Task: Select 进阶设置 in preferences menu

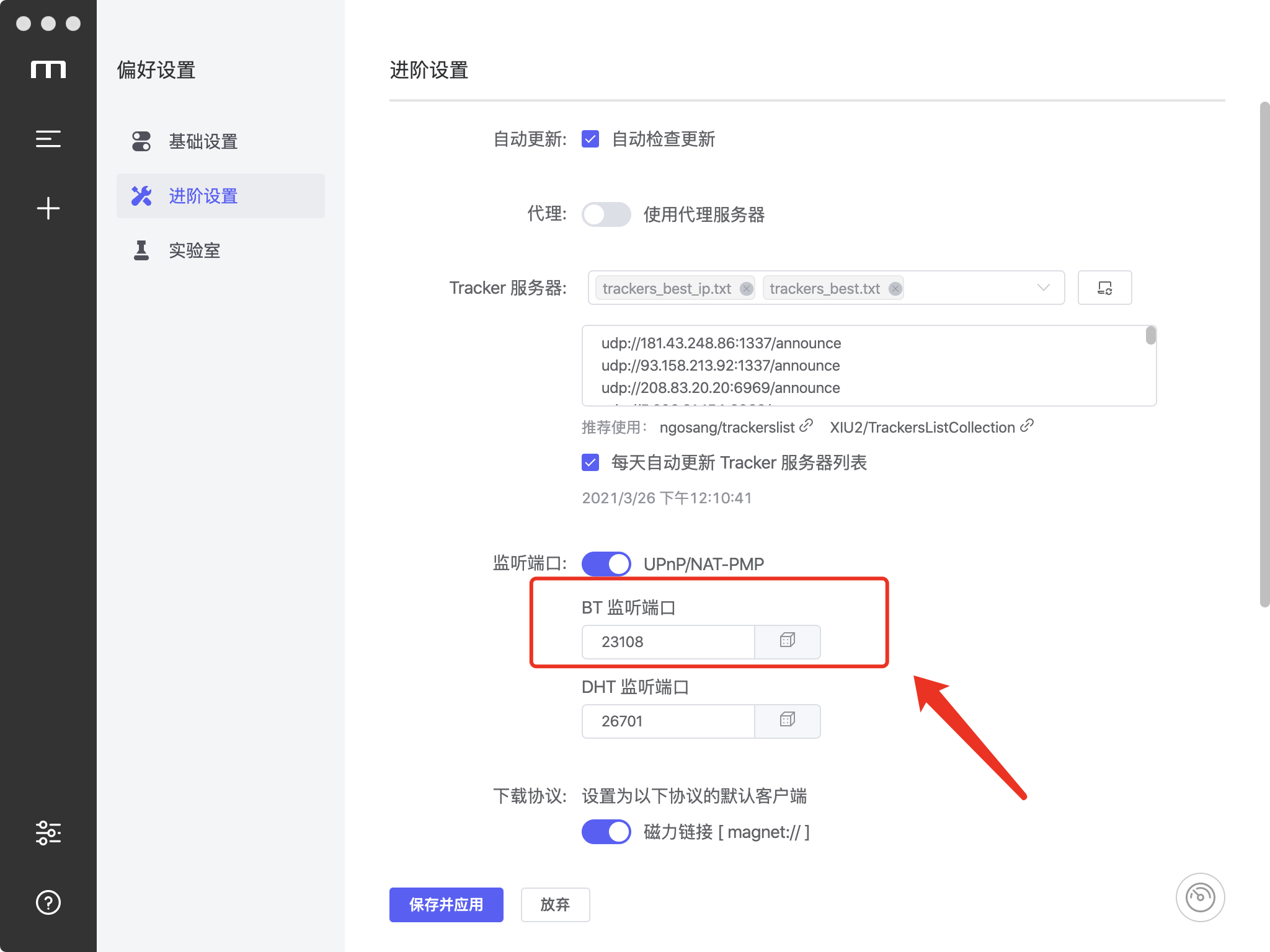Action: (221, 196)
